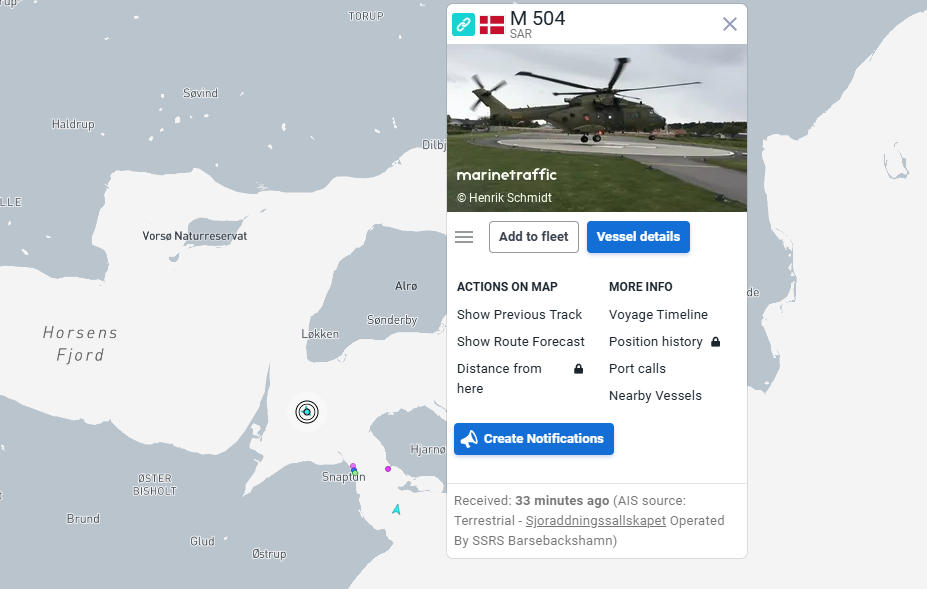Click the lock icon next to Distance from here

(579, 369)
